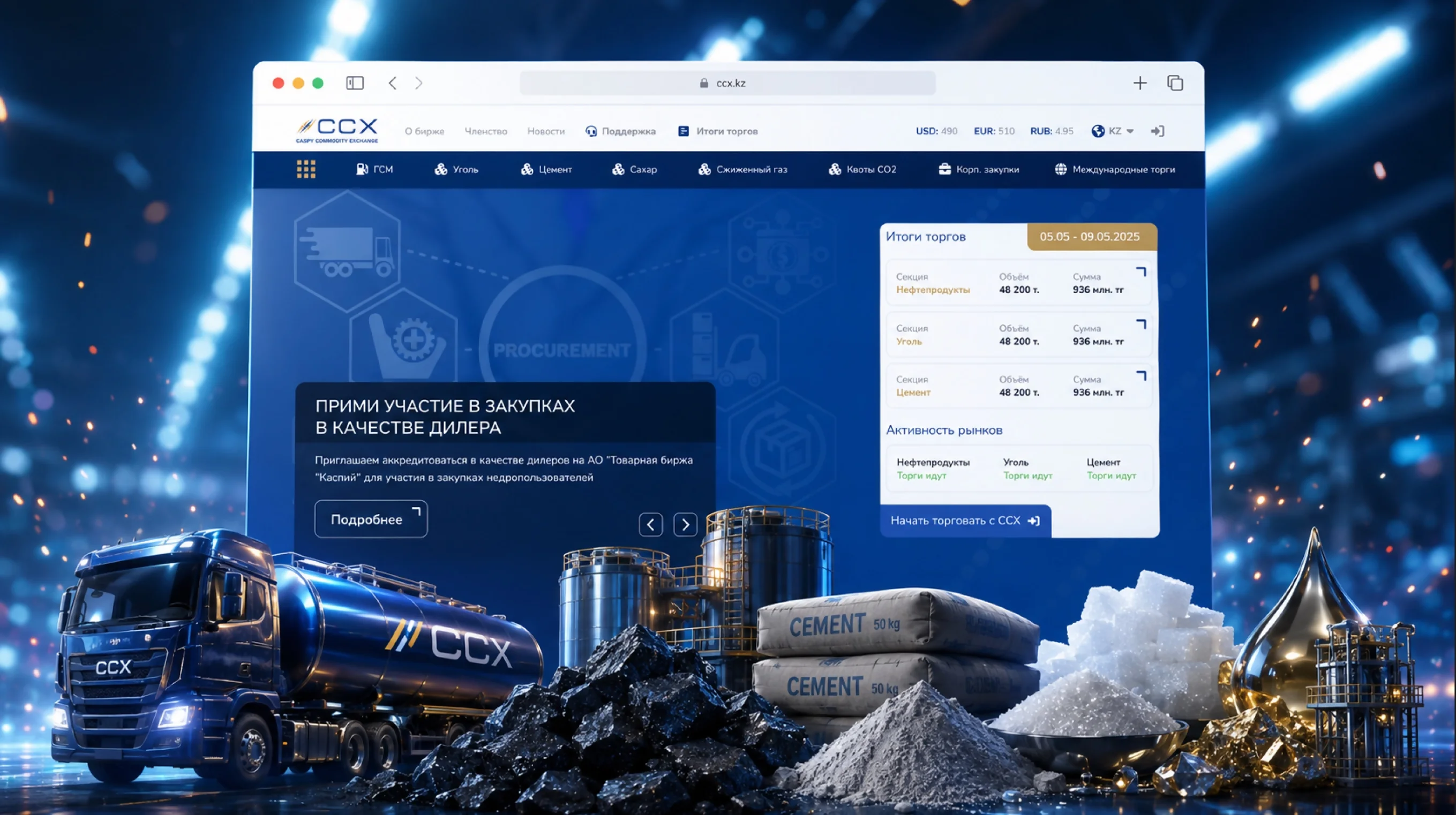1456x815 pixels.
Task: Click Начать торговать с ССХ button
Action: 965,520
